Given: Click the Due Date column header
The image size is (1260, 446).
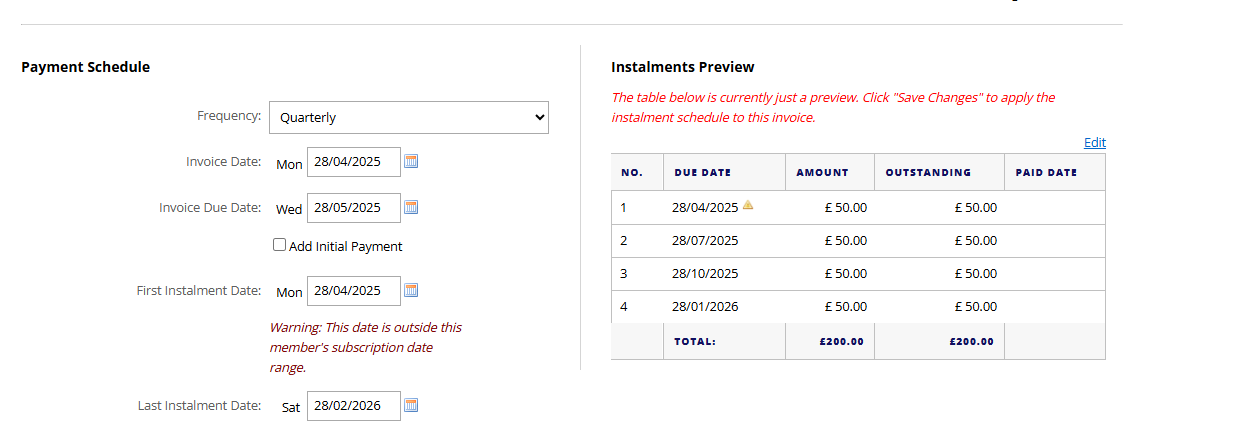Looking at the screenshot, I should [x=703, y=172].
